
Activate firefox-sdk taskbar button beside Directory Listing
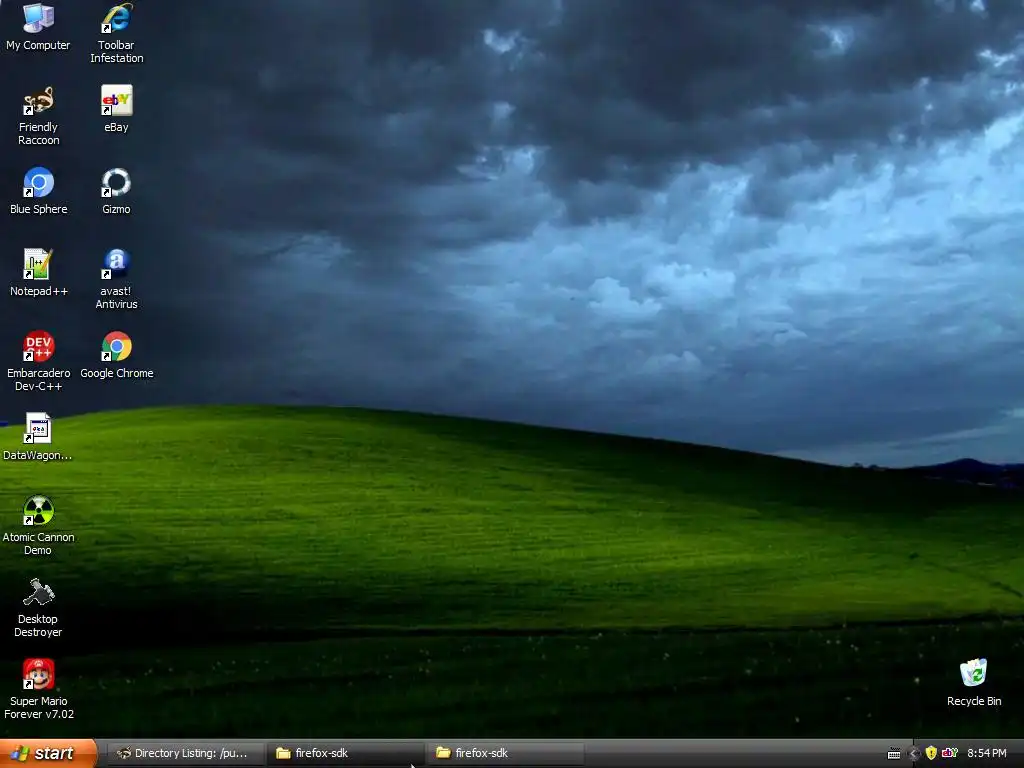point(345,753)
